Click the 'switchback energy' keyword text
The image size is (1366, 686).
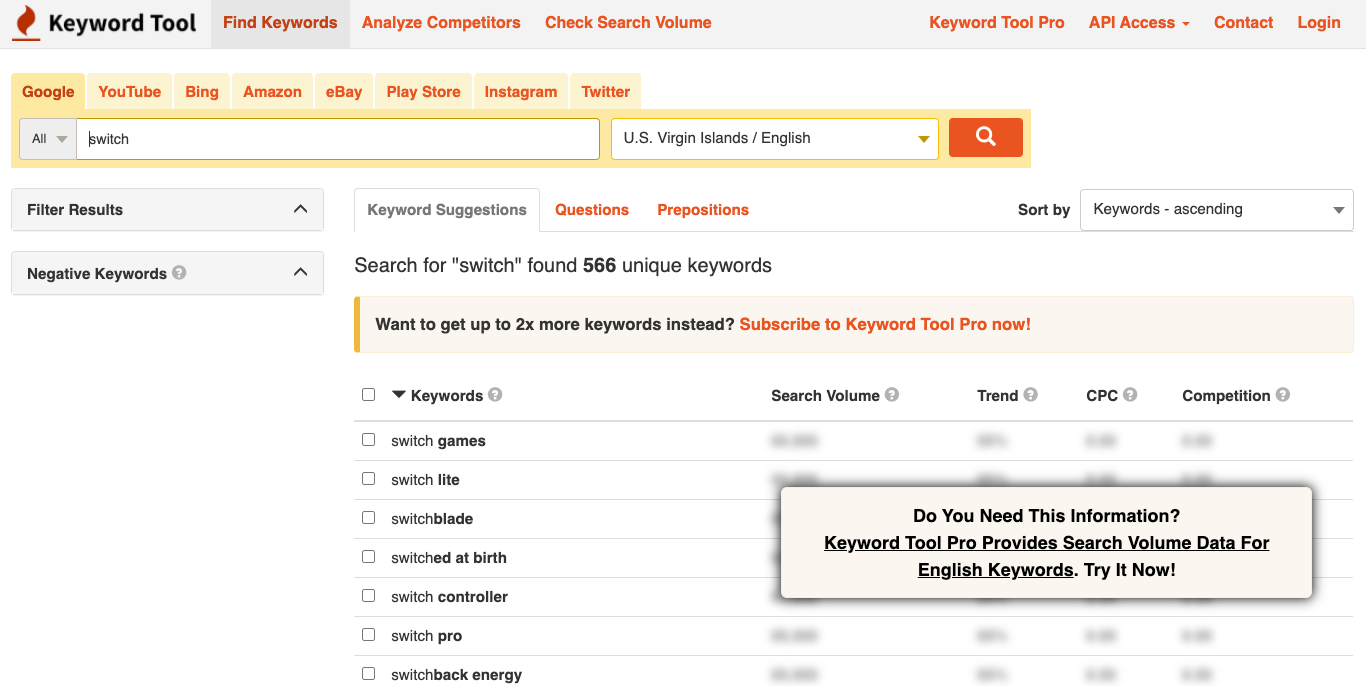pyautogui.click(x=456, y=675)
